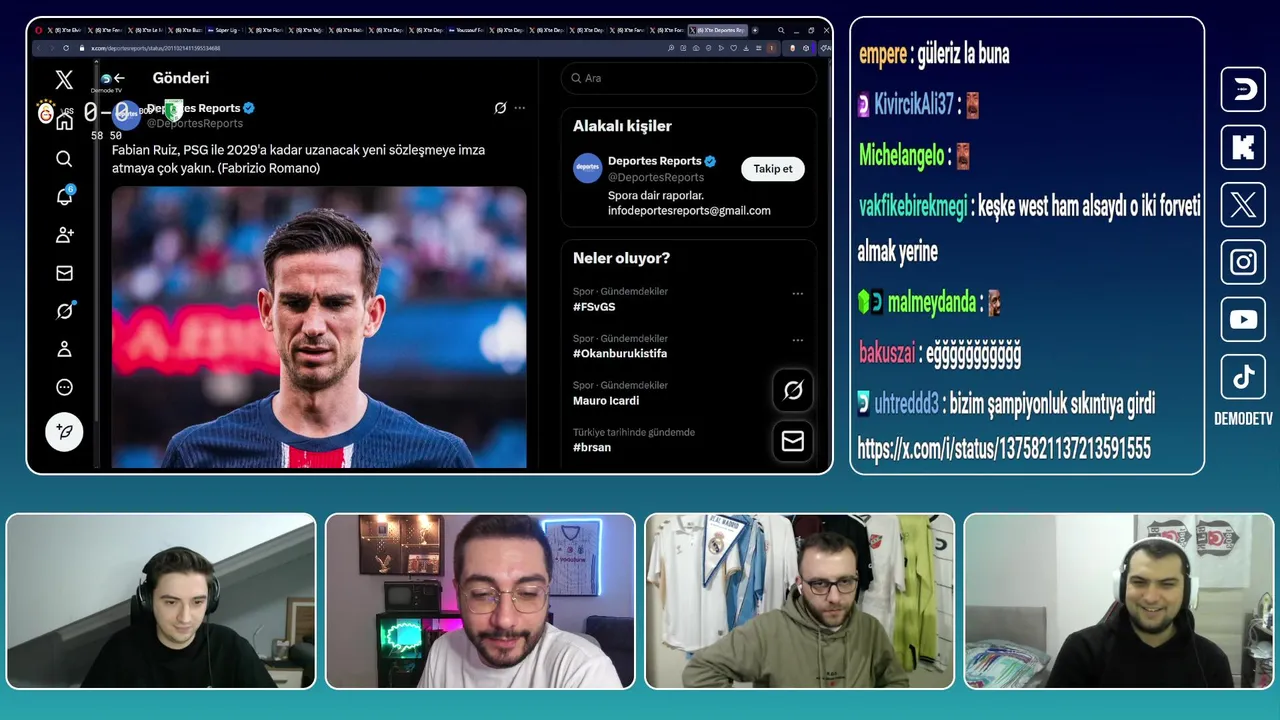Screen dimensions: 1280x720
Task: Click chat username KivircikAli37
Action: (914, 104)
